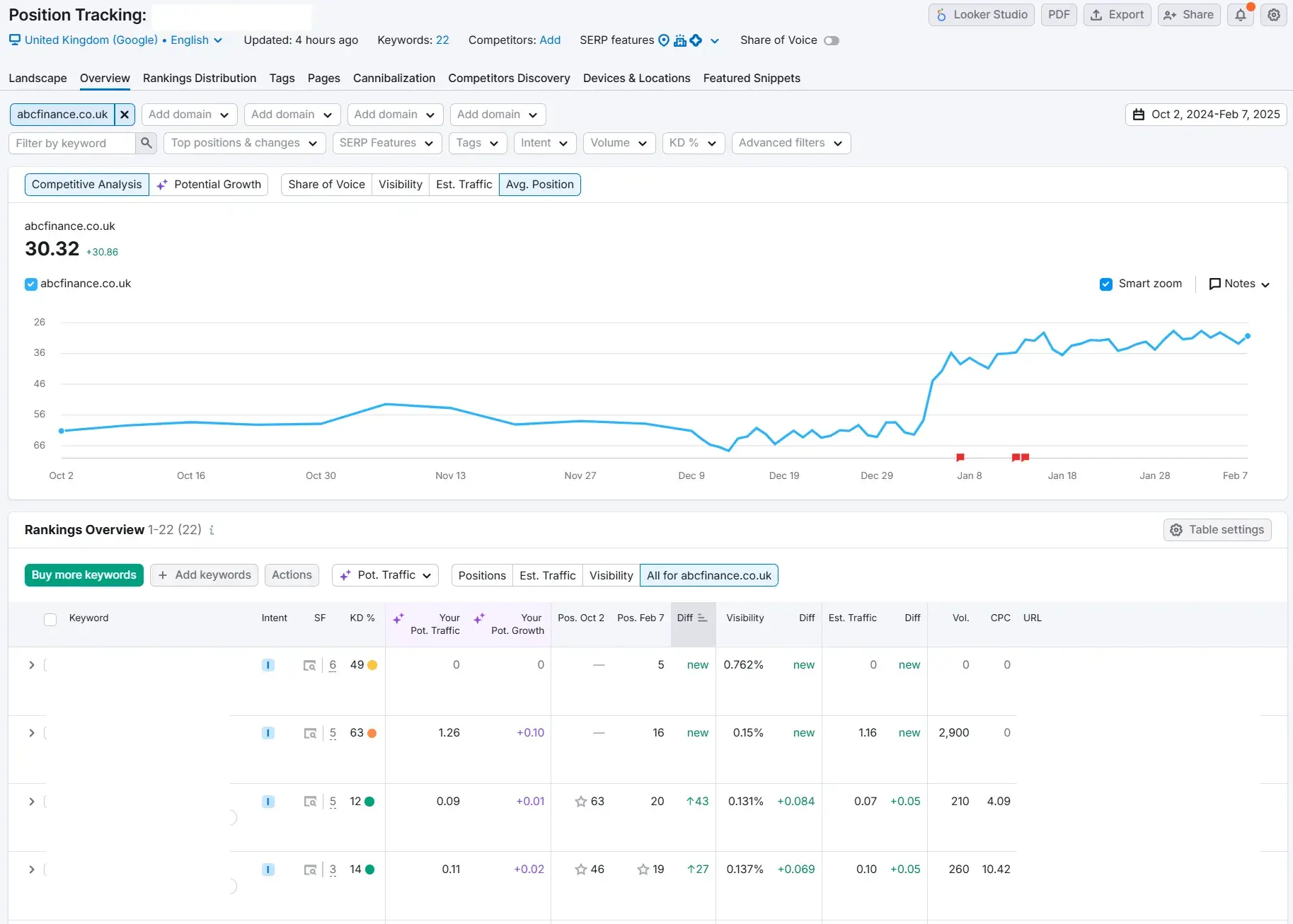Click the star icon beside position 63

580,802
